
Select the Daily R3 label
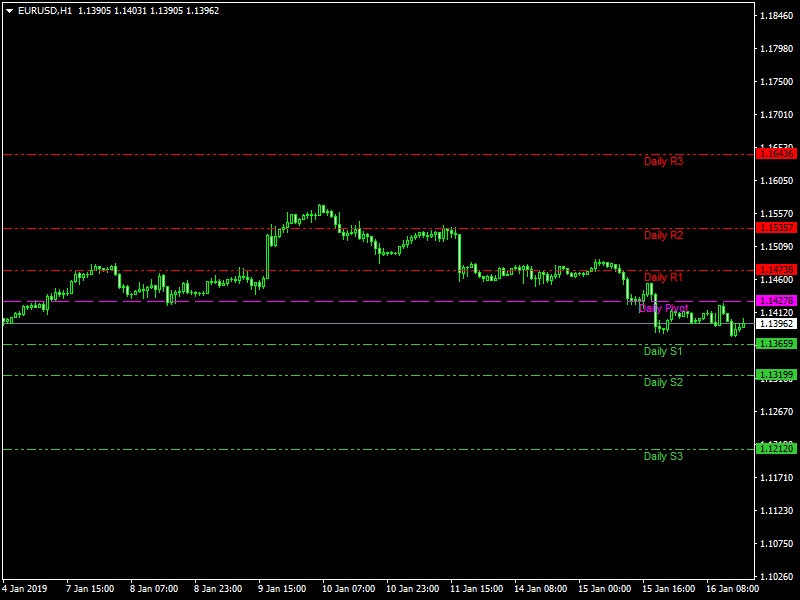tap(663, 161)
